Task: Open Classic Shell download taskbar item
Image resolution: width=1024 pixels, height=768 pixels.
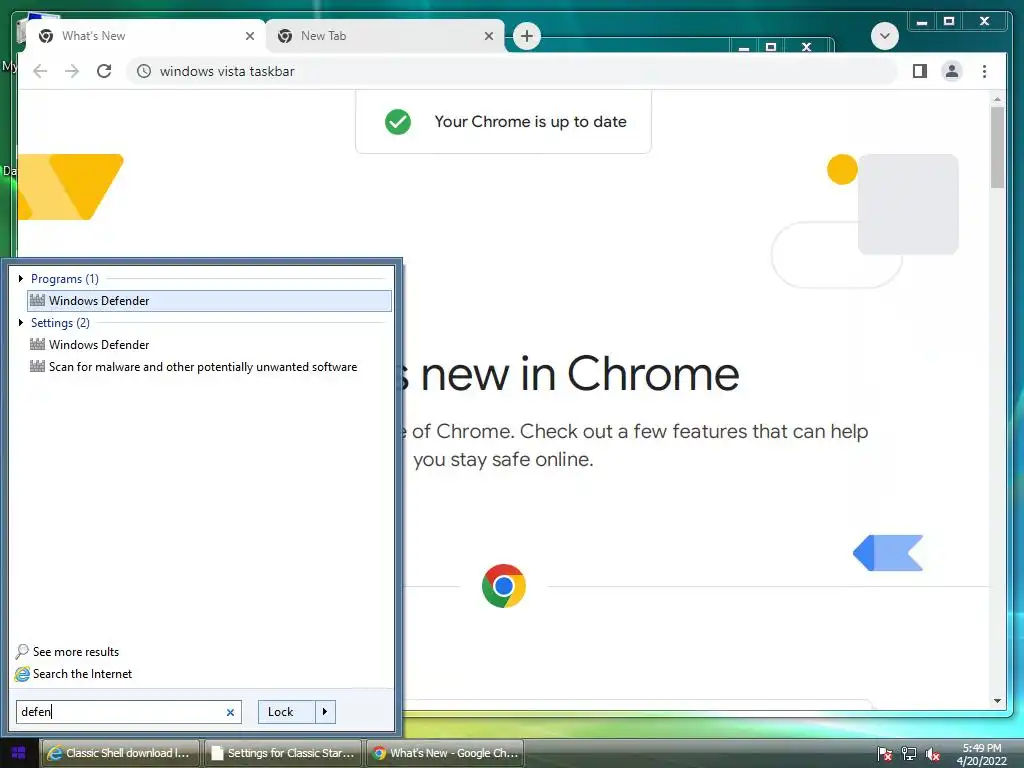Action: coord(121,753)
